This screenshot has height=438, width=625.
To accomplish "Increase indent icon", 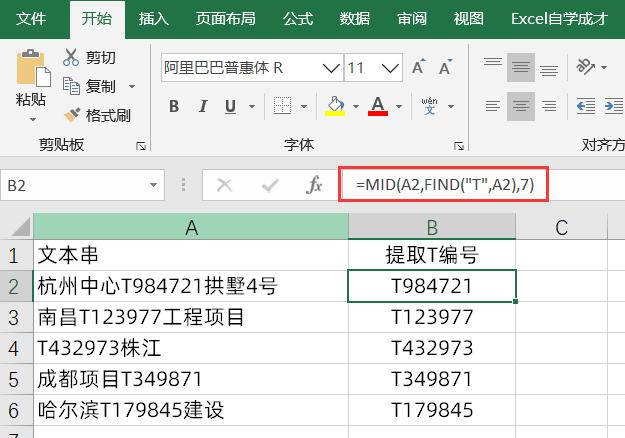I will pos(613,106).
